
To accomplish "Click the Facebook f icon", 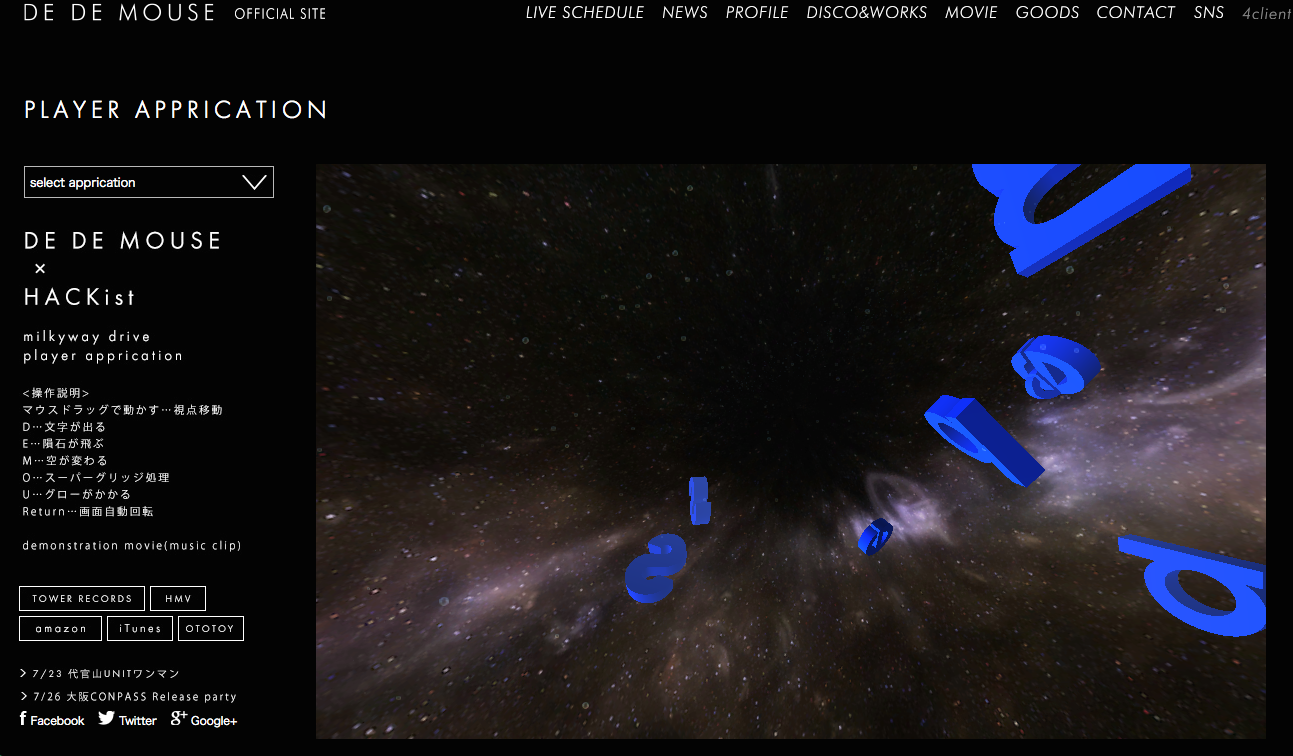I will [23, 719].
